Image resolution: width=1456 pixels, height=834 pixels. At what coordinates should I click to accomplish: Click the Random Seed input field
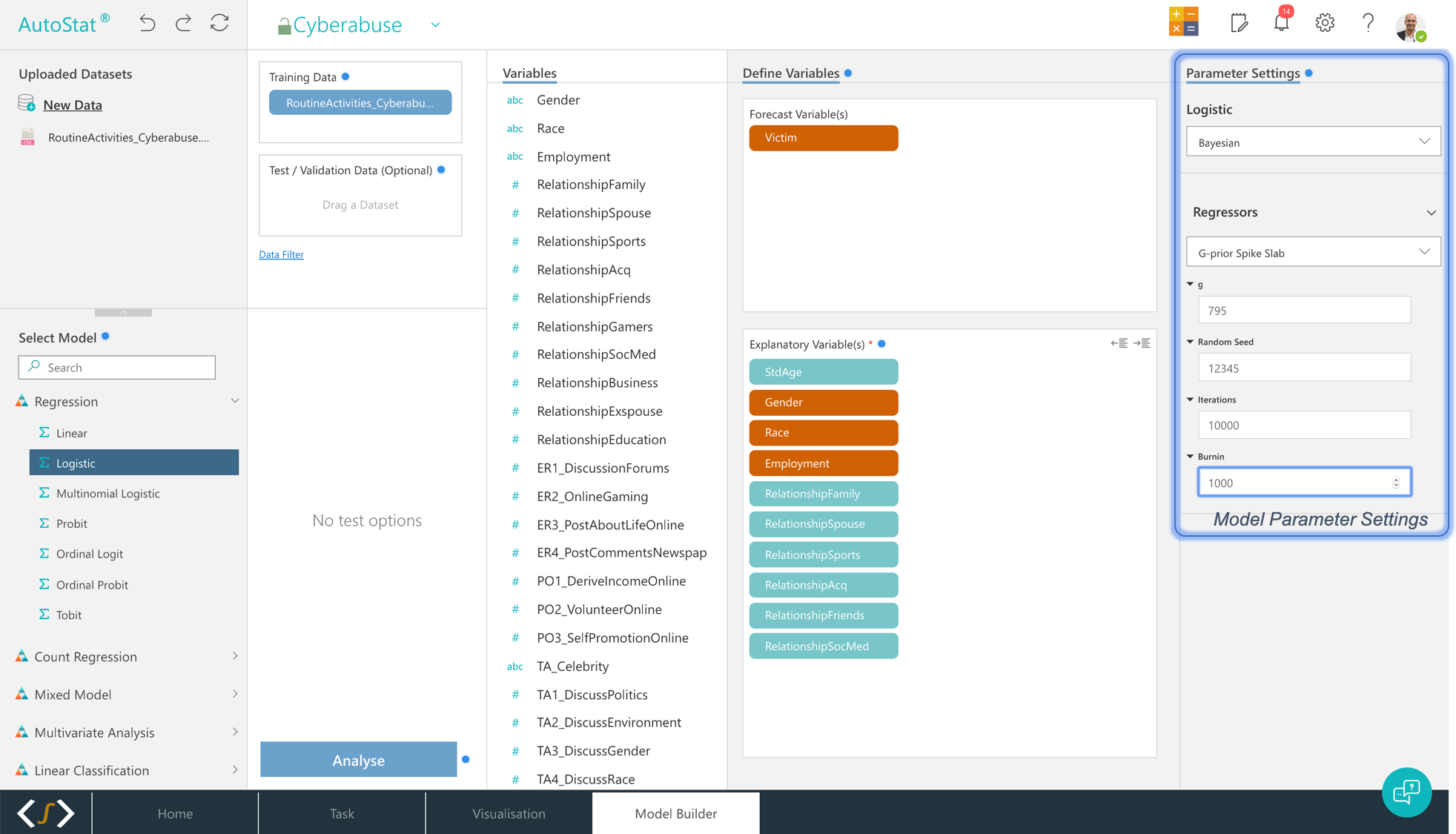(x=1304, y=368)
